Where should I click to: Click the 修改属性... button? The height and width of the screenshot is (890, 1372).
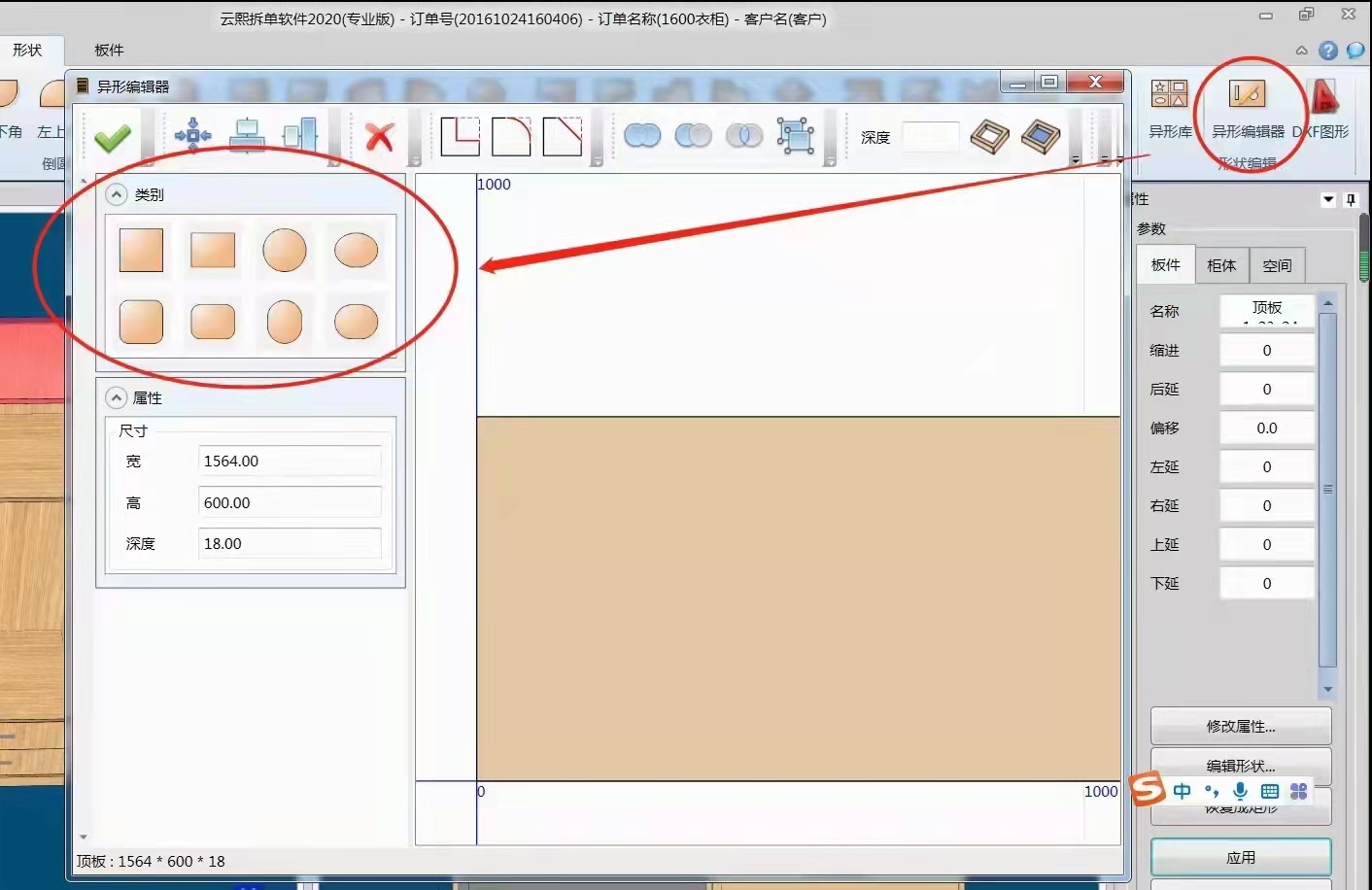tap(1241, 726)
